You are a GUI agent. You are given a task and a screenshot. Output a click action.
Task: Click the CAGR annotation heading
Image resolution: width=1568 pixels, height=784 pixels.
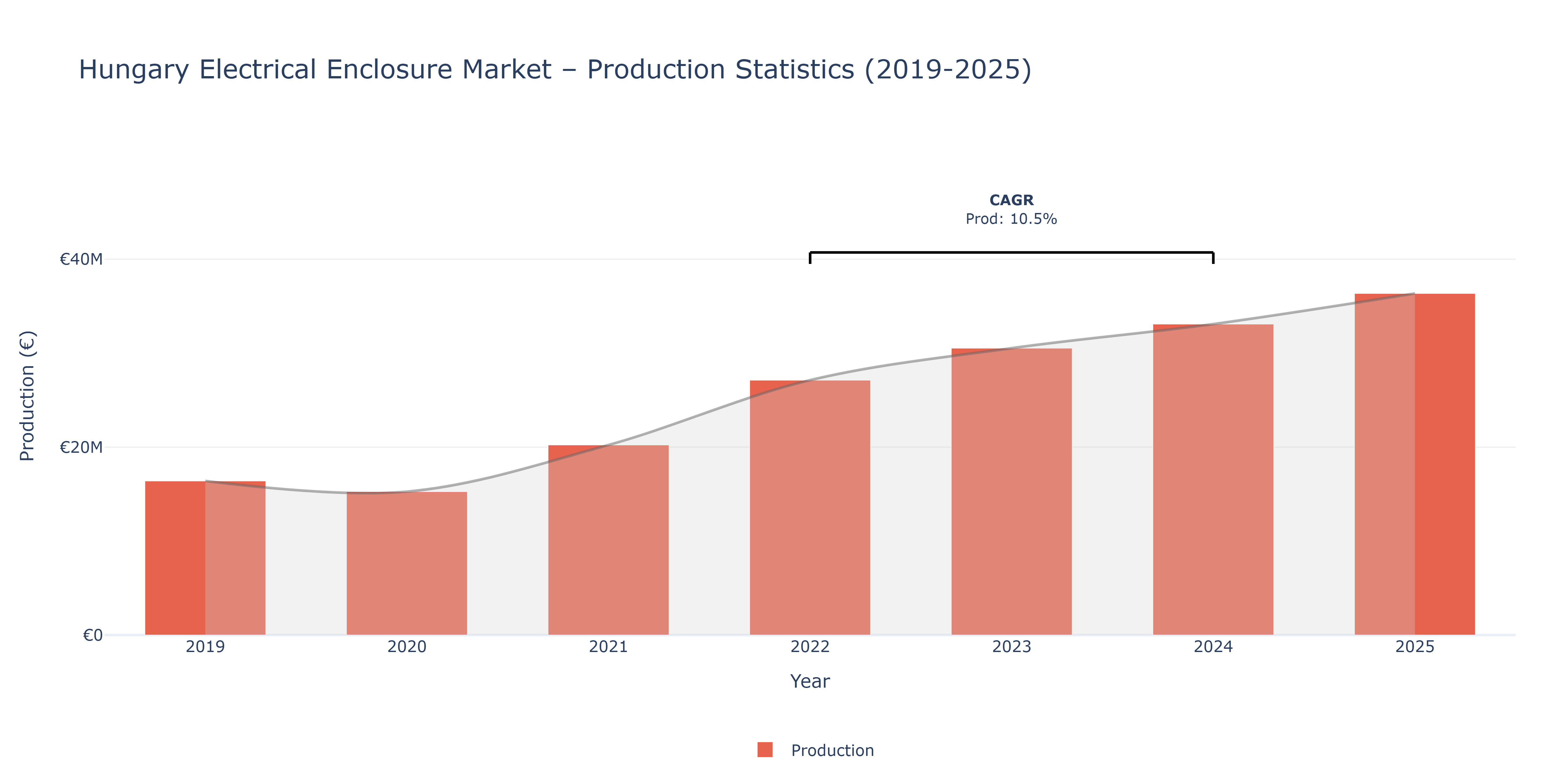point(1011,200)
